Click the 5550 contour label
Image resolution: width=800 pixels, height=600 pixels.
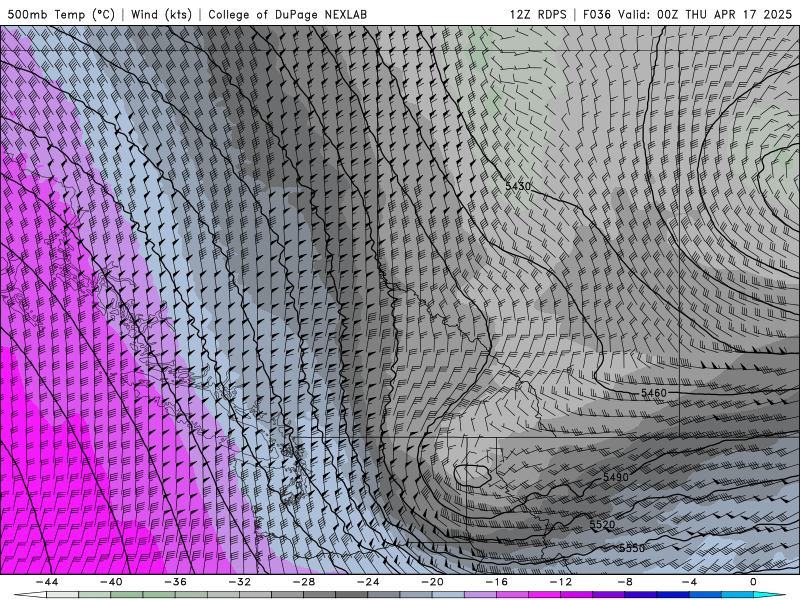(632, 548)
